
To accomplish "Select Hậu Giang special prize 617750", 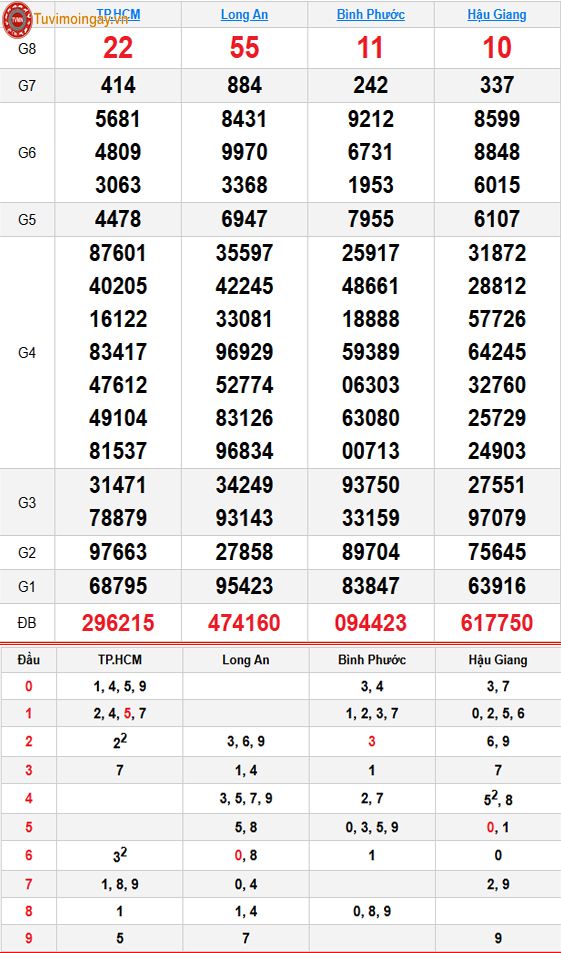I will (497, 623).
